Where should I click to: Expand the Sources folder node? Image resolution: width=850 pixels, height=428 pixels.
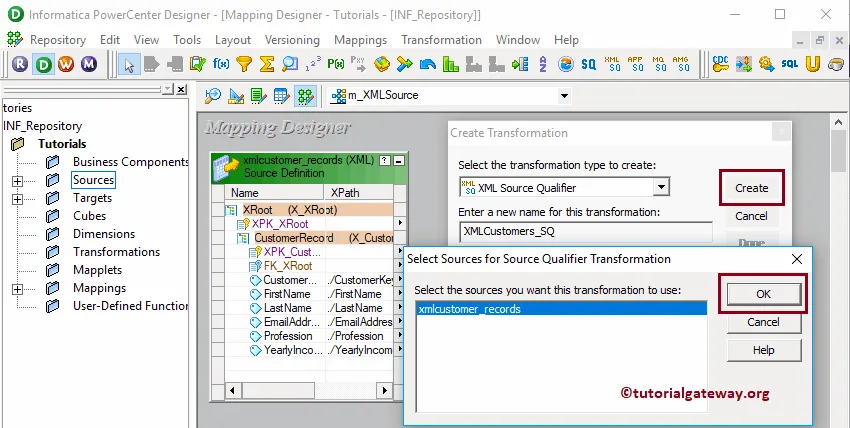(17, 181)
